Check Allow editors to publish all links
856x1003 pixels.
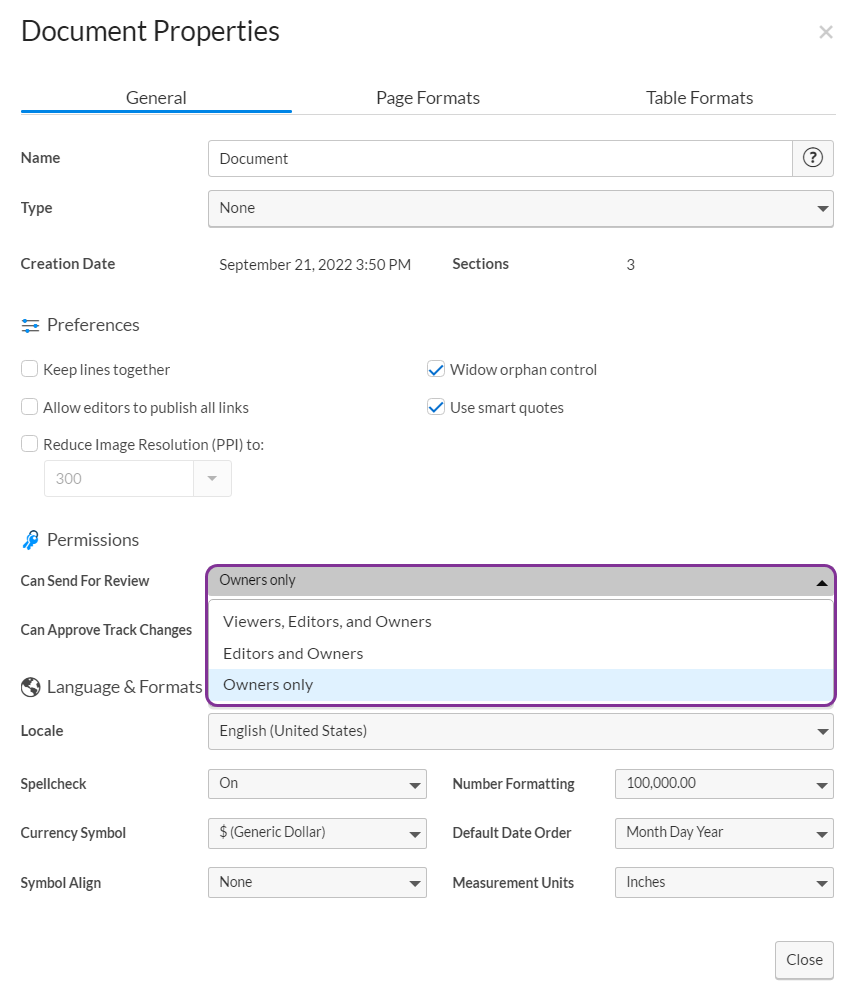tap(29, 407)
